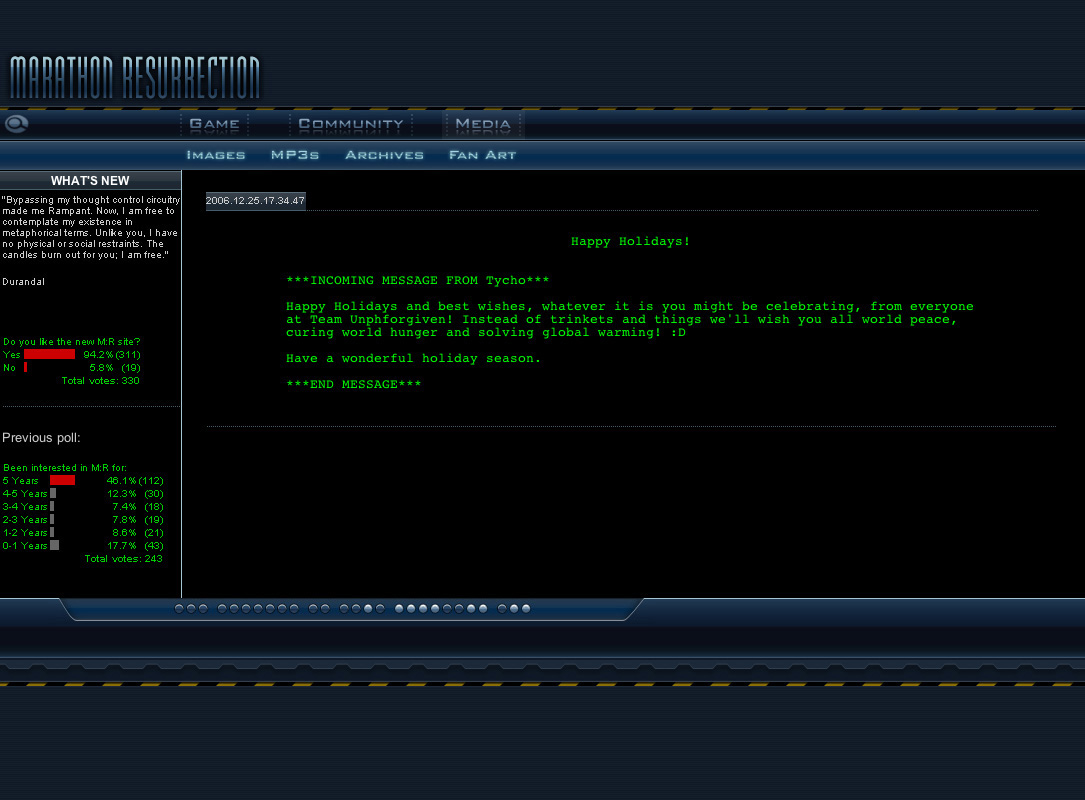The image size is (1085, 800).
Task: Go to the Images section
Action: coord(215,155)
